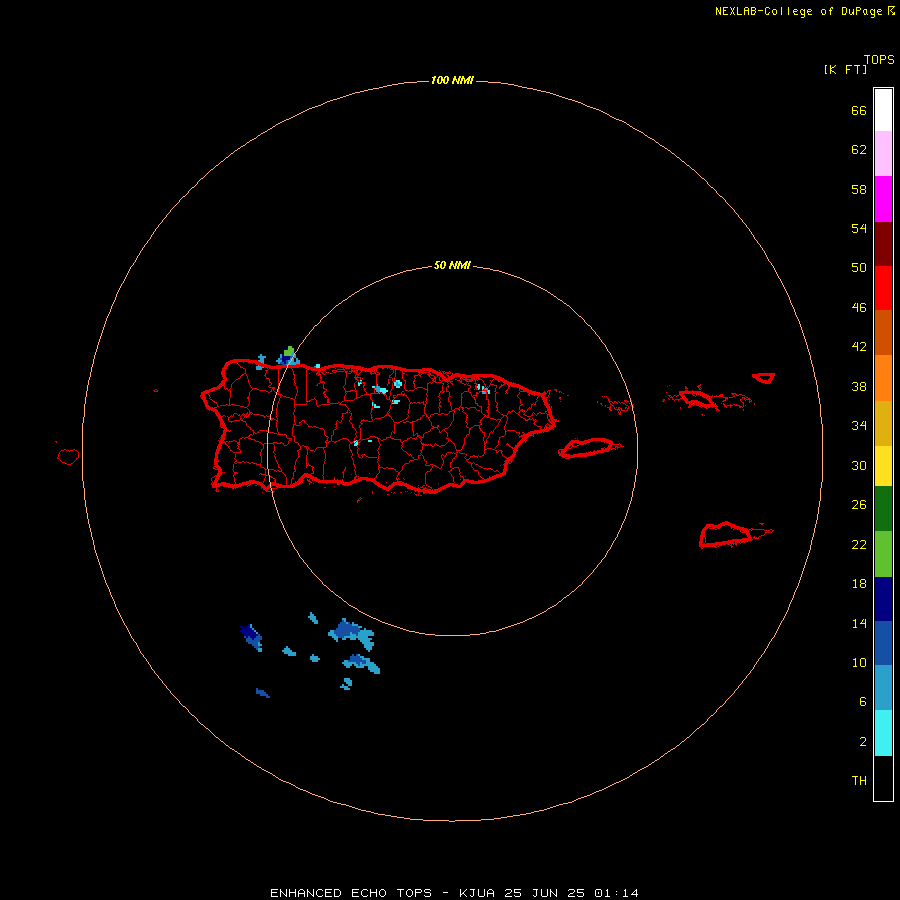Click the Vieques island outline east of Puerto Rico
Viewport: 900px width, 900px height.
(x=588, y=447)
